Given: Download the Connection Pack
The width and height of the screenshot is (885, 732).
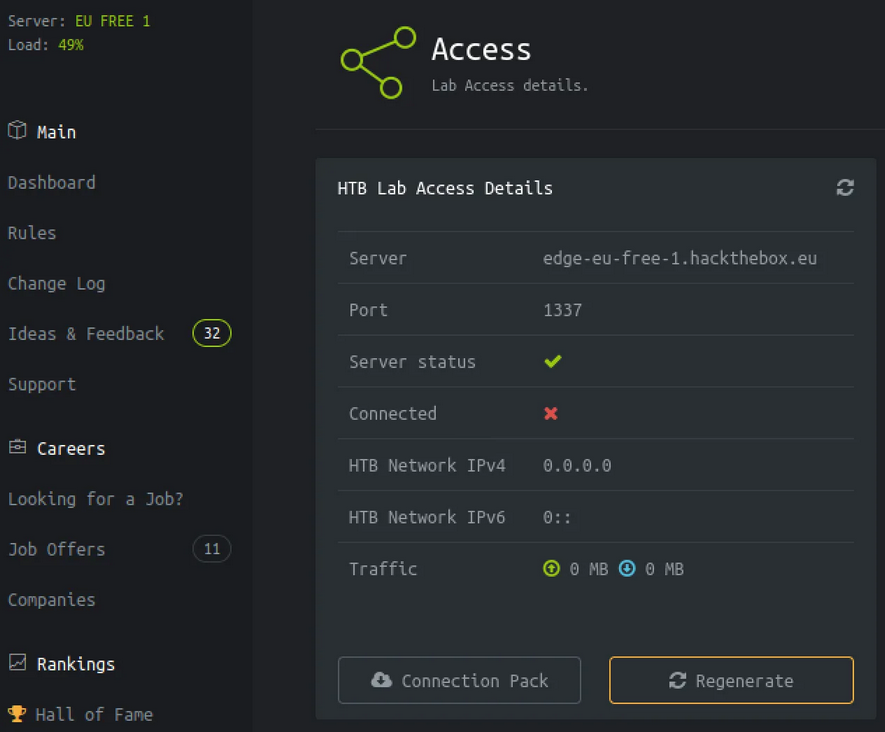Looking at the screenshot, I should click(x=459, y=680).
